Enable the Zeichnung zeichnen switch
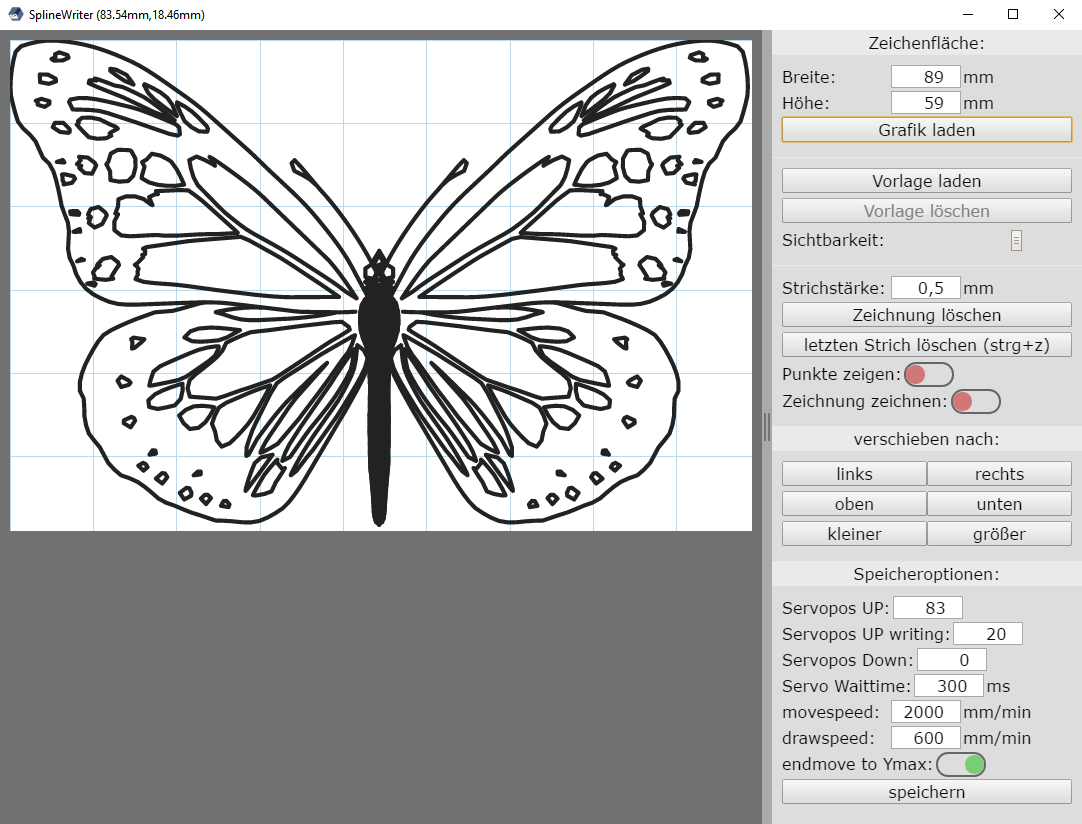Viewport: 1082px width, 824px height. click(x=975, y=401)
